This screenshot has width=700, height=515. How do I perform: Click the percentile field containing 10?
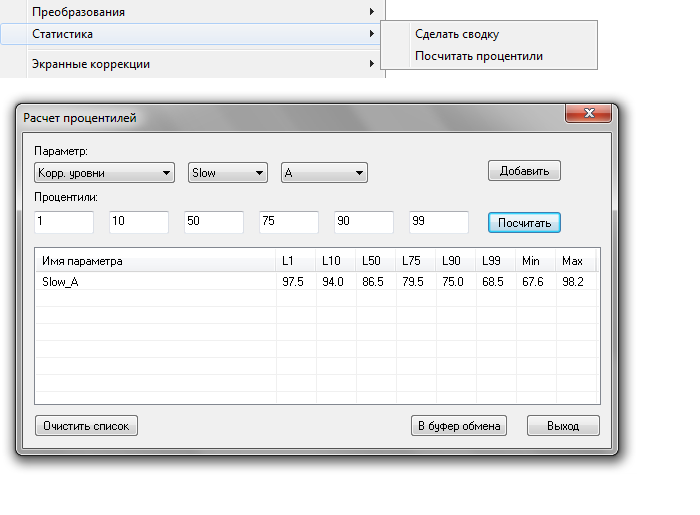pos(139,221)
